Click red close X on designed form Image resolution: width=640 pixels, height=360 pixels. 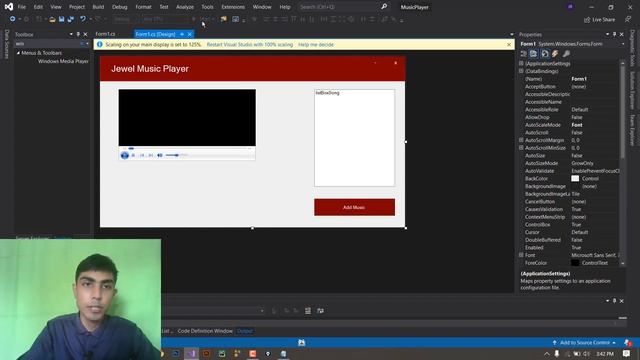tap(395, 63)
